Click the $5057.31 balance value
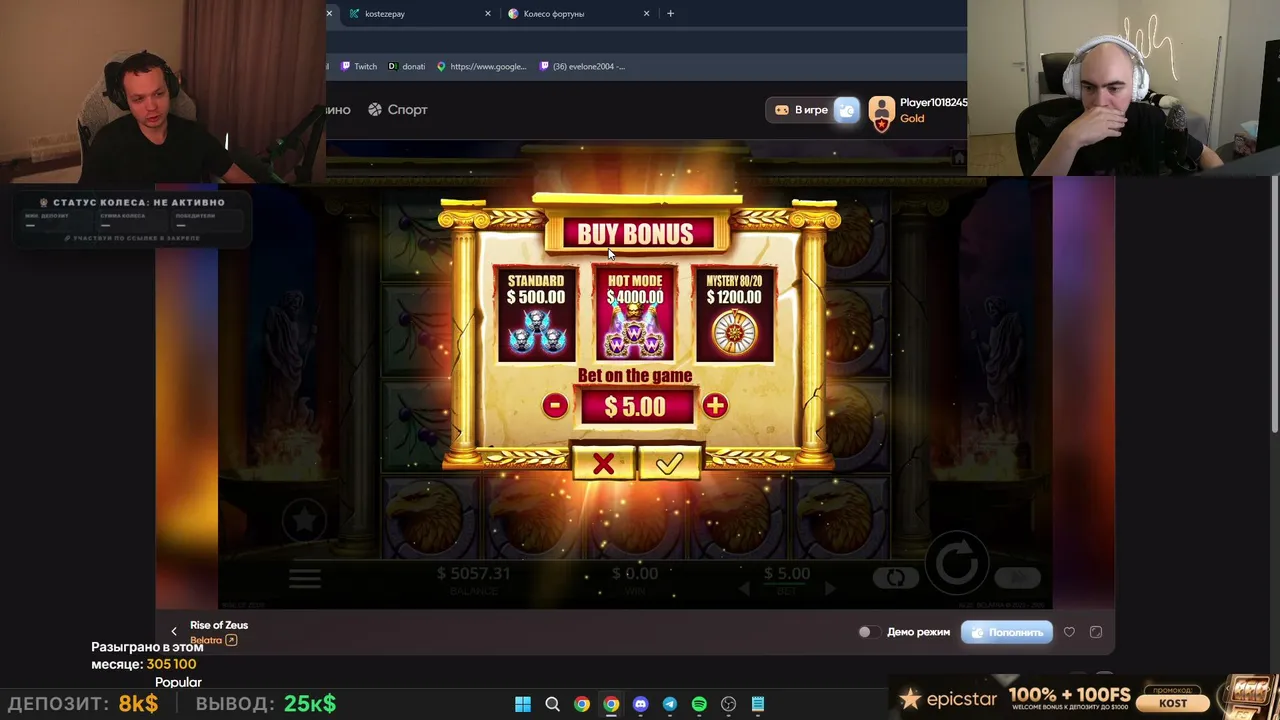Image resolution: width=1280 pixels, height=720 pixels. (474, 573)
